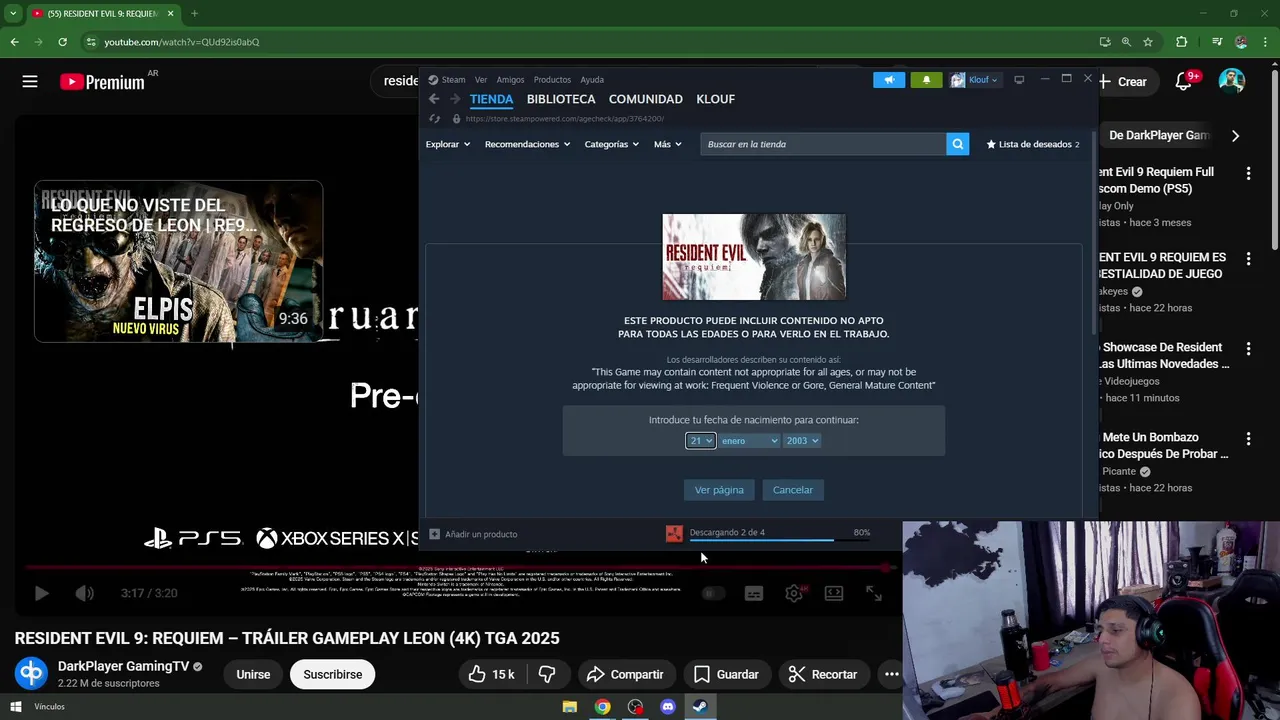The height and width of the screenshot is (720, 1280).
Task: Toggle YouTube autoplay switch
Action: click(x=713, y=593)
